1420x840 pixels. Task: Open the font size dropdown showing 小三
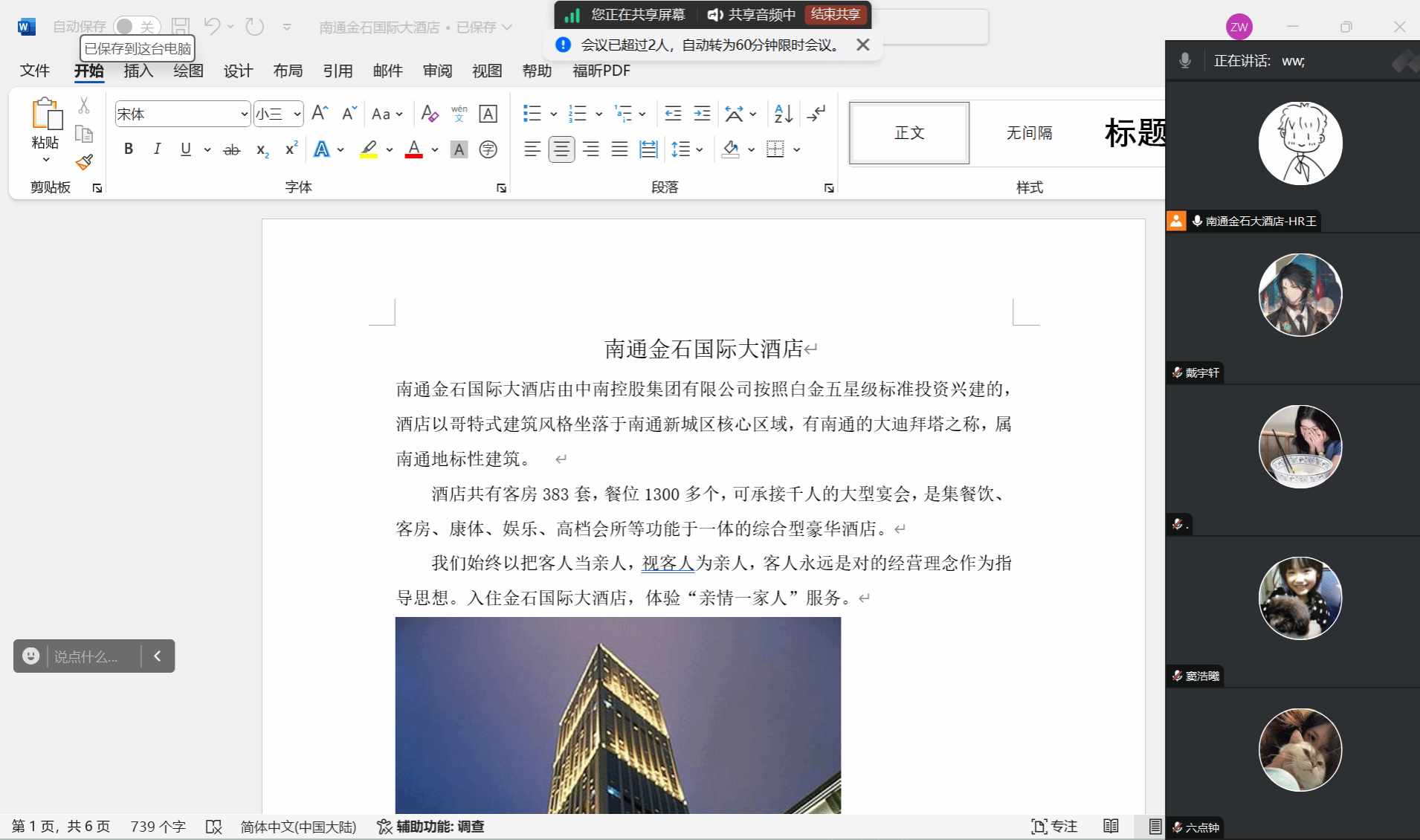[x=297, y=114]
